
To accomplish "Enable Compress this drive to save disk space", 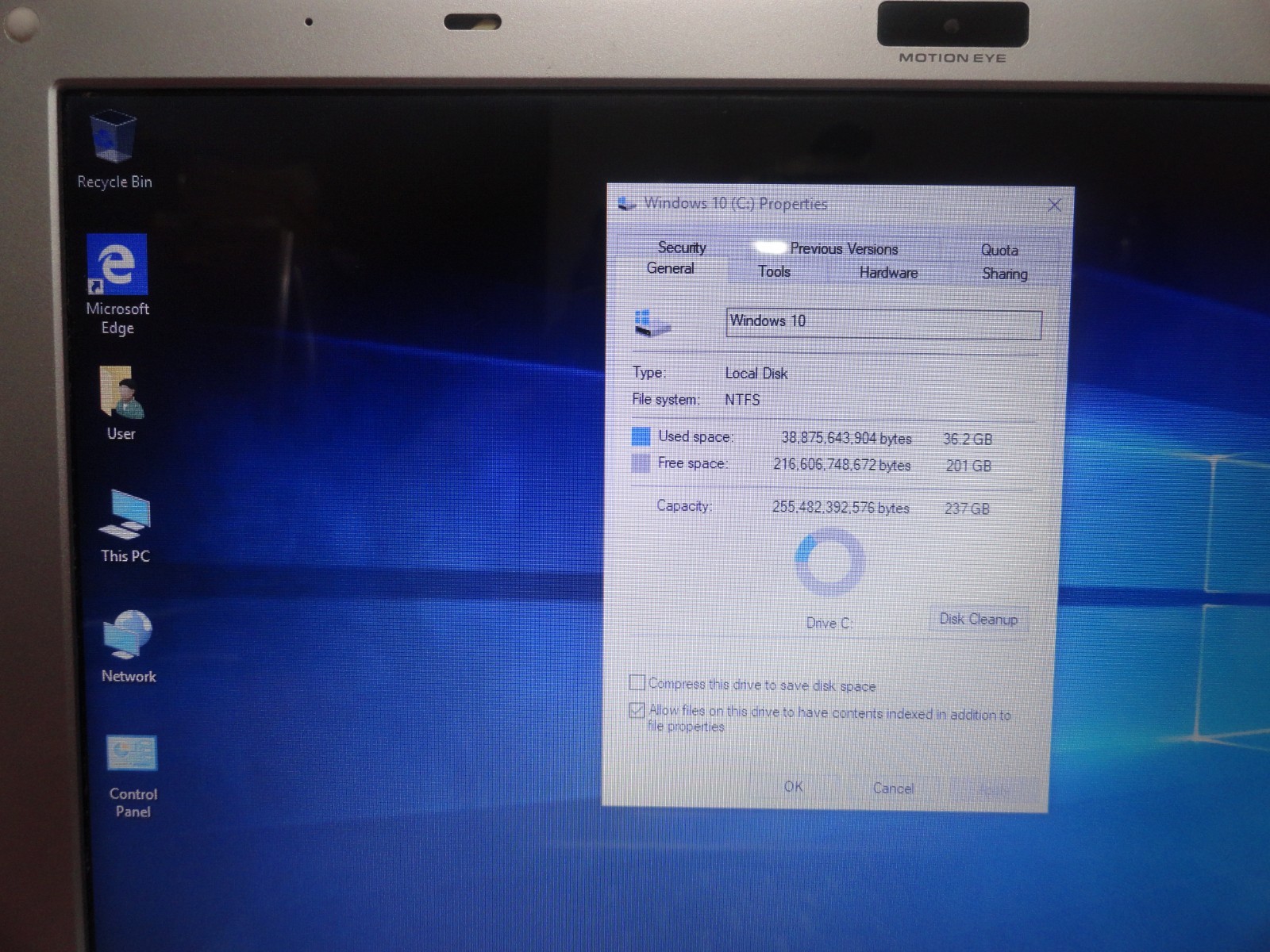I will click(637, 682).
